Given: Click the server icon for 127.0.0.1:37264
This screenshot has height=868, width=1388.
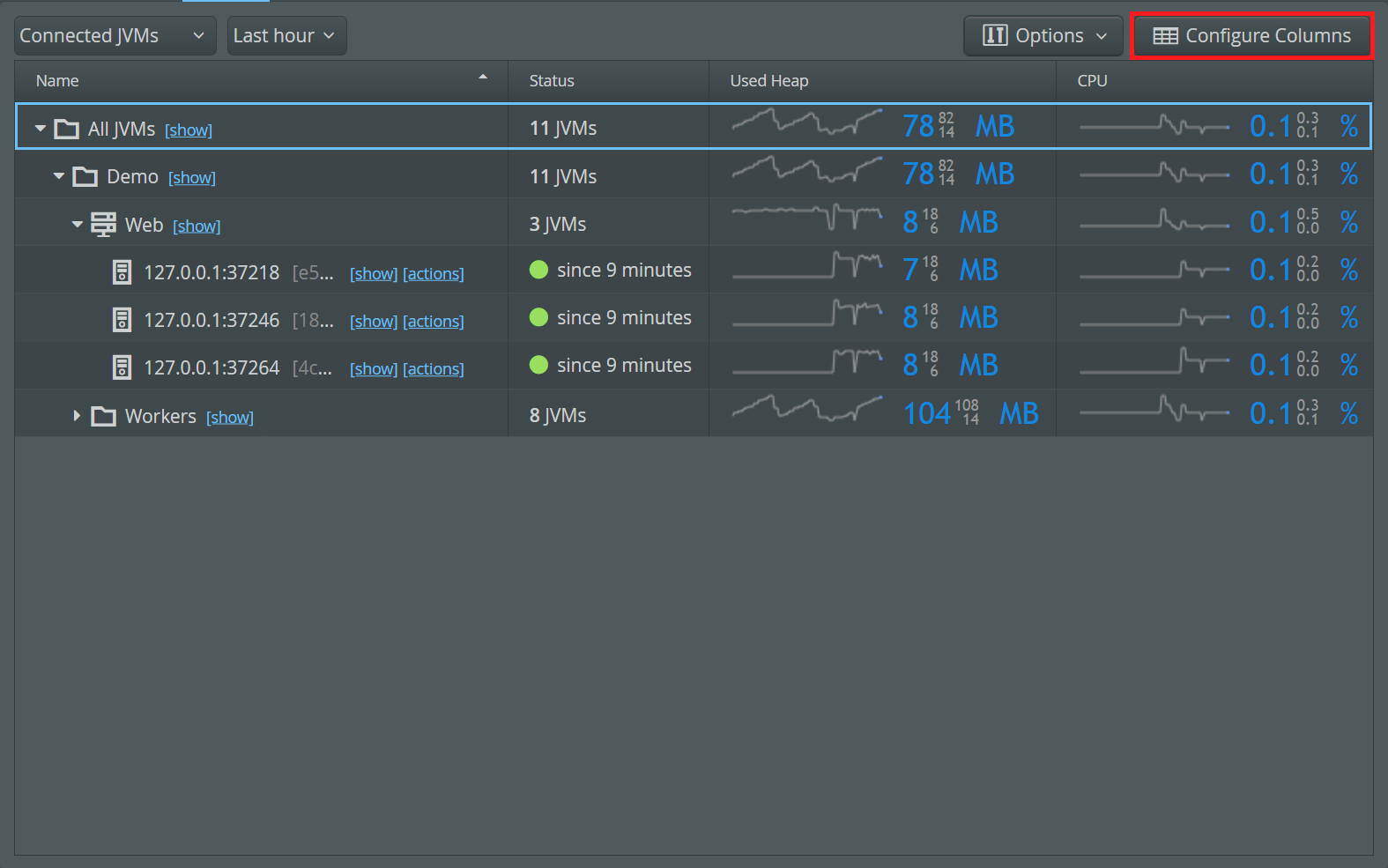Looking at the screenshot, I should pos(122,367).
